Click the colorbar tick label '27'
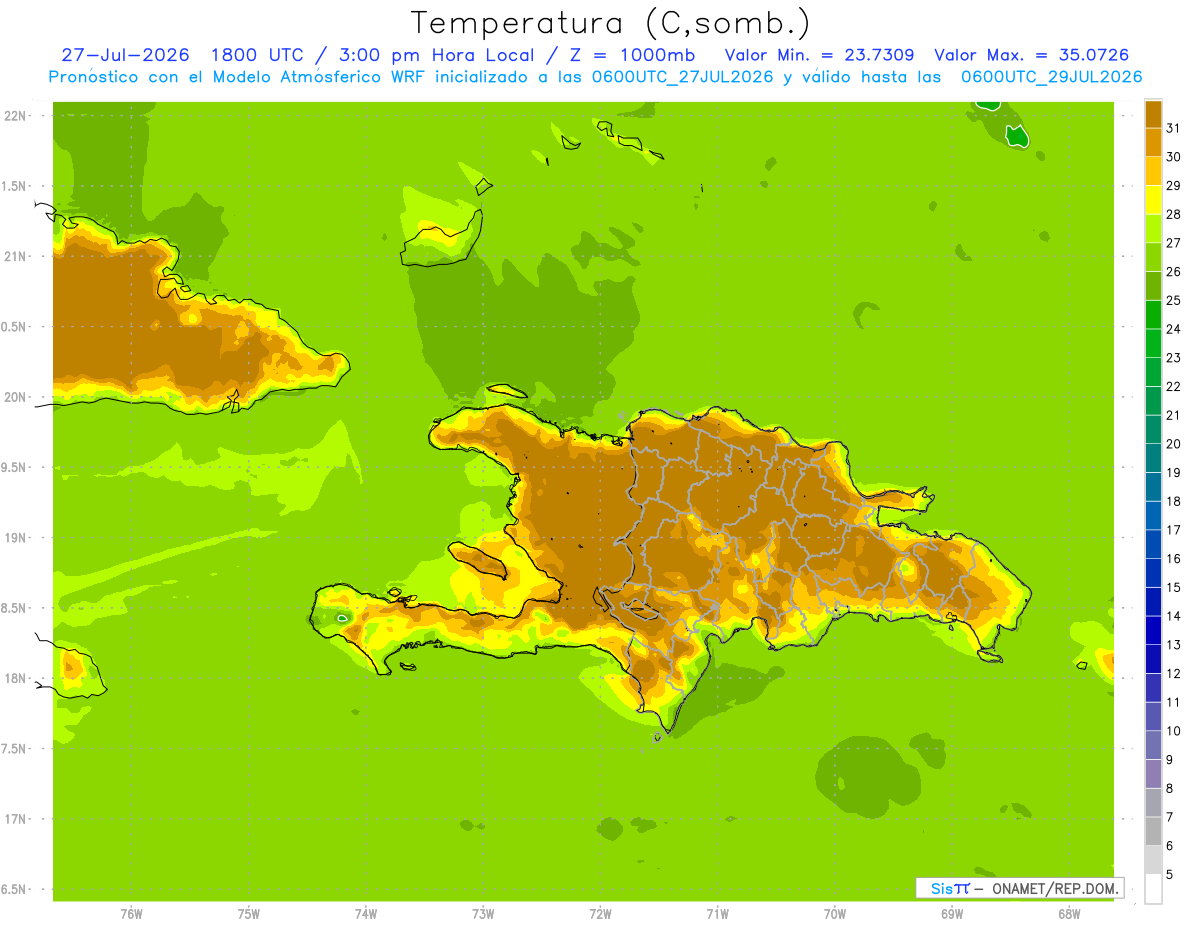The height and width of the screenshot is (927, 1200). (x=1173, y=243)
